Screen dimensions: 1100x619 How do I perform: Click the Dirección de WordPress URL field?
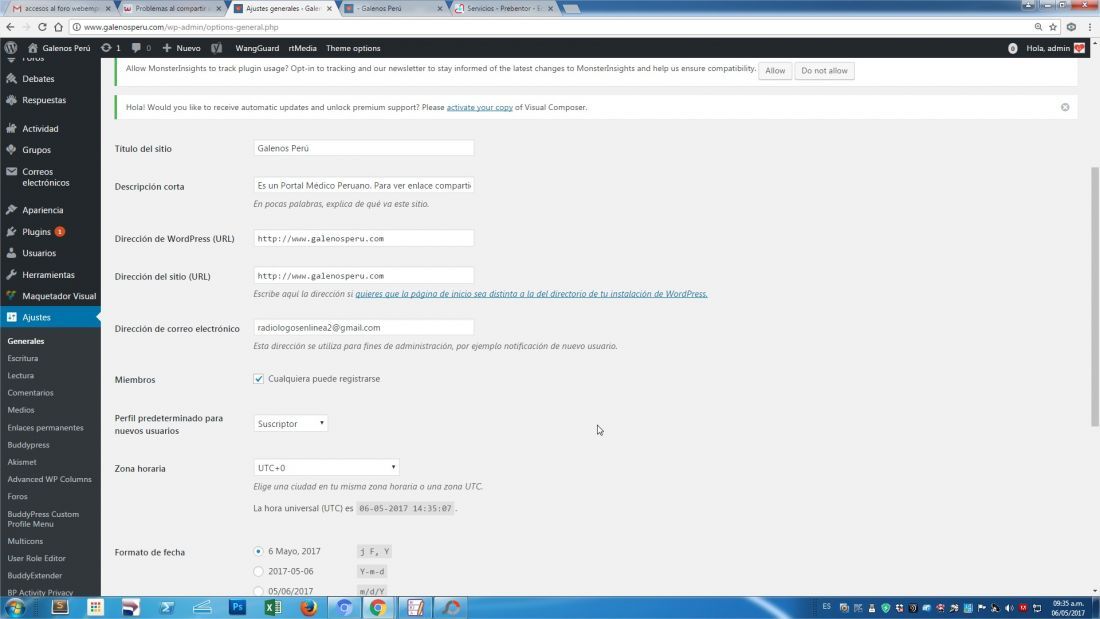363,239
